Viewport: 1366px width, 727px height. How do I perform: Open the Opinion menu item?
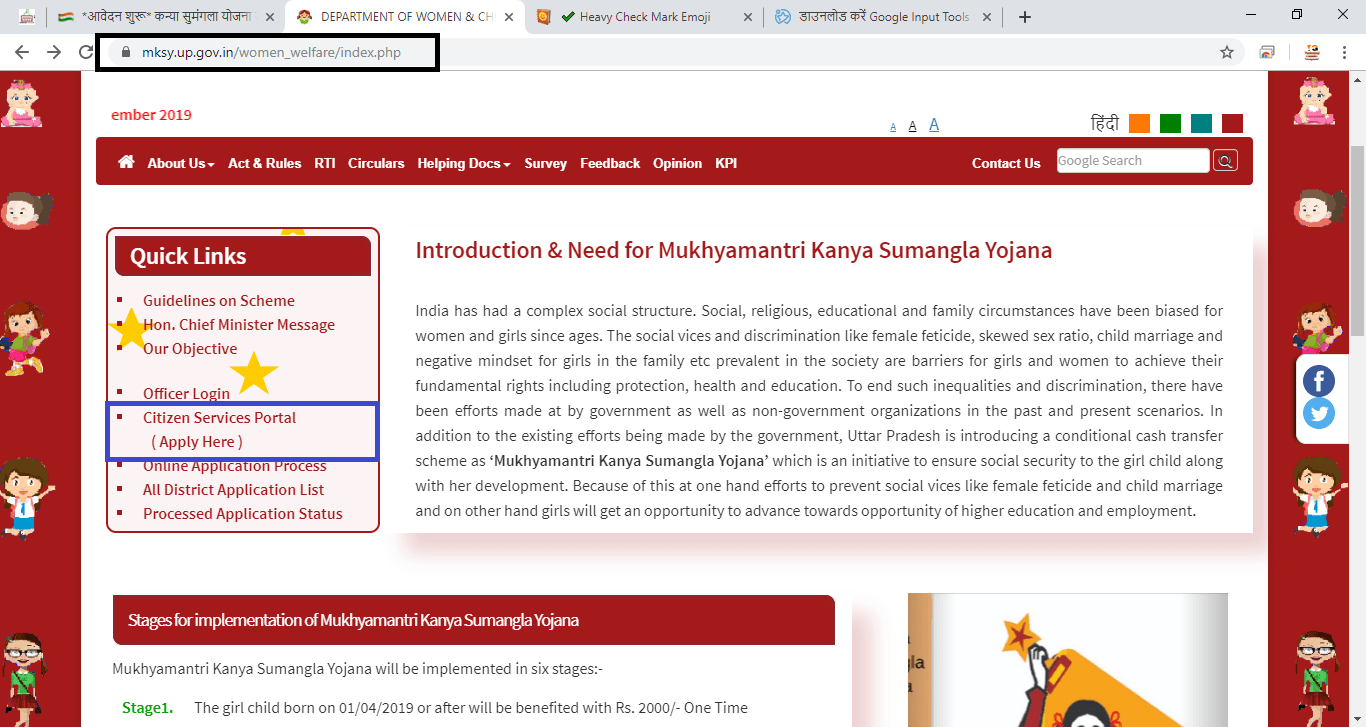click(677, 163)
